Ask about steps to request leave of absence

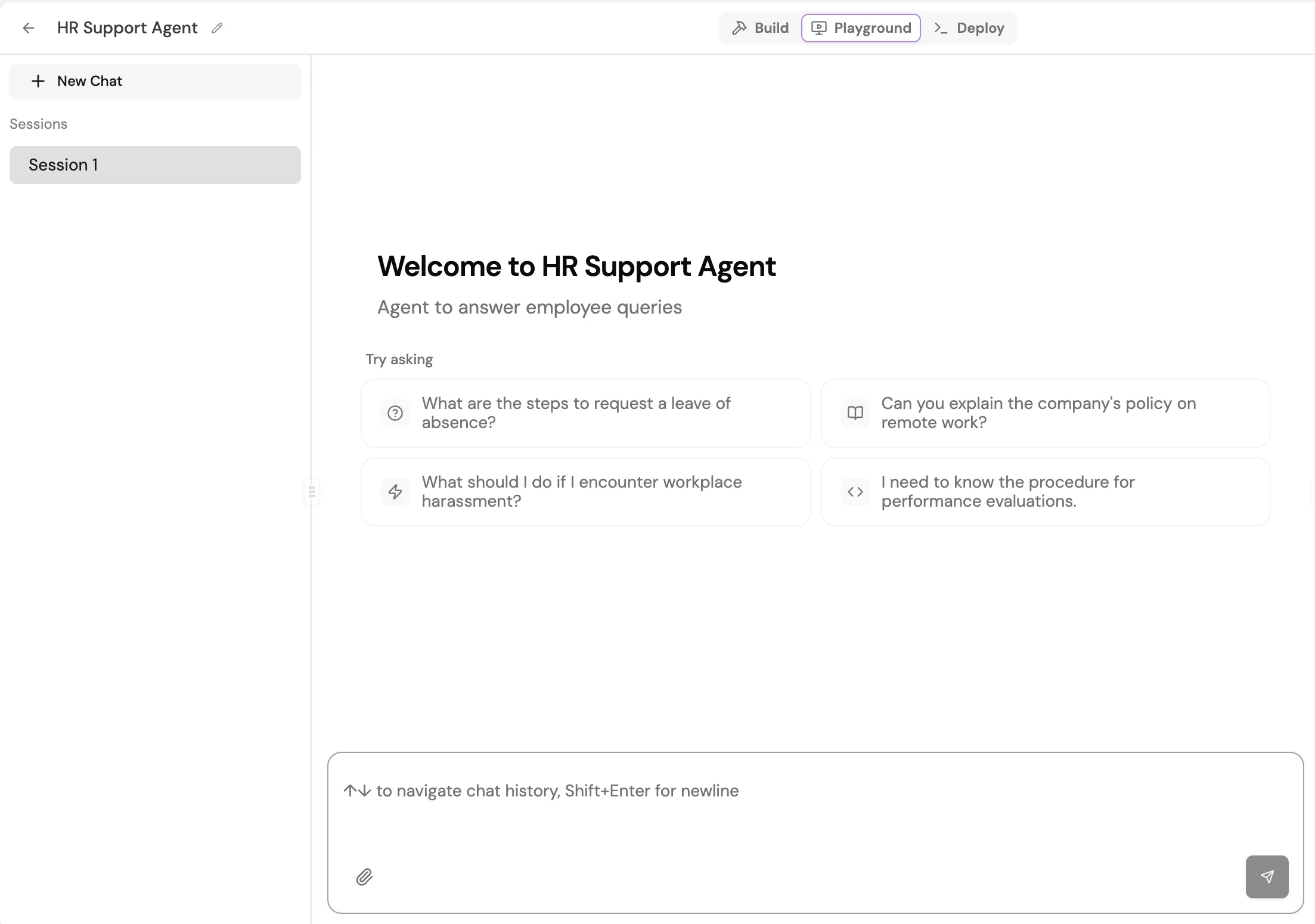pyautogui.click(x=585, y=413)
